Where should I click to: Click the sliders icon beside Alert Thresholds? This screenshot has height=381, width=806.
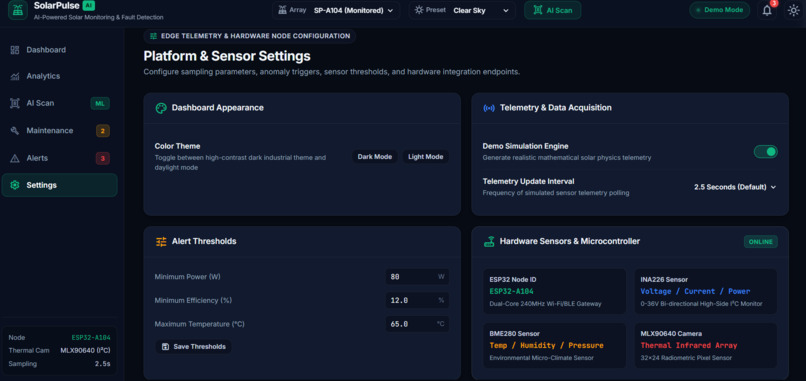(161, 241)
